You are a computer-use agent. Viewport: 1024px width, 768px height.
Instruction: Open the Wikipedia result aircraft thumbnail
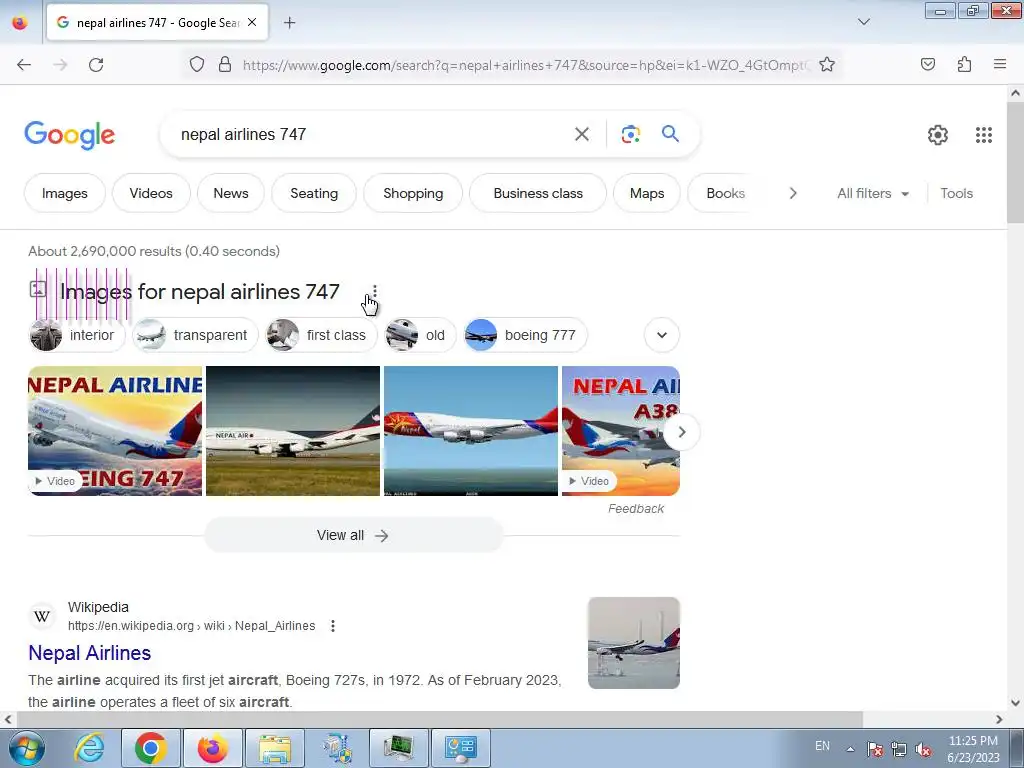(x=633, y=643)
